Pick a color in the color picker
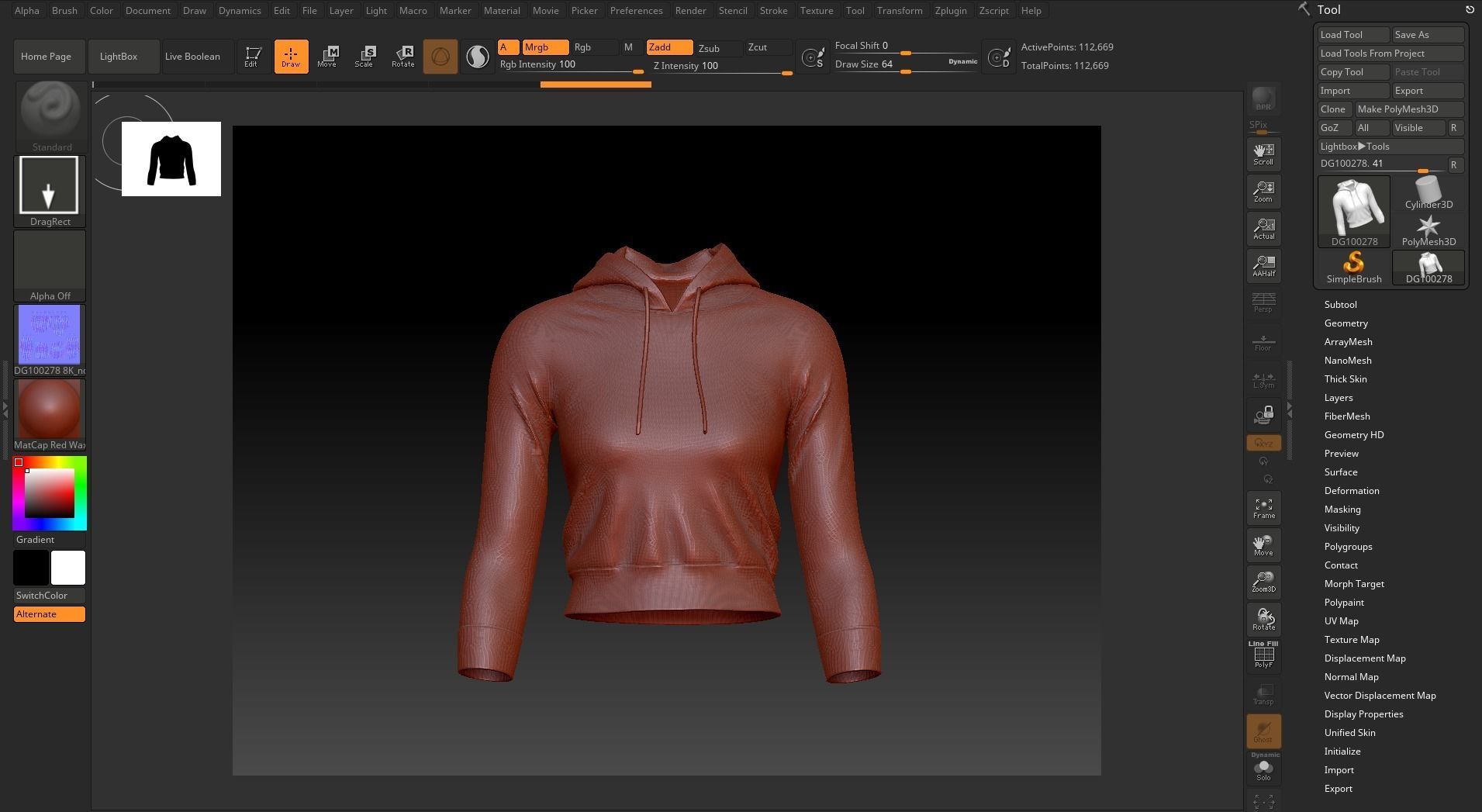Image resolution: width=1482 pixels, height=812 pixels. (50, 493)
